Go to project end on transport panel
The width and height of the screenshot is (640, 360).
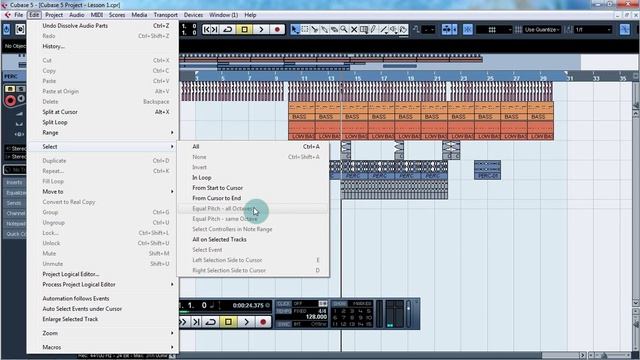pos(196,322)
